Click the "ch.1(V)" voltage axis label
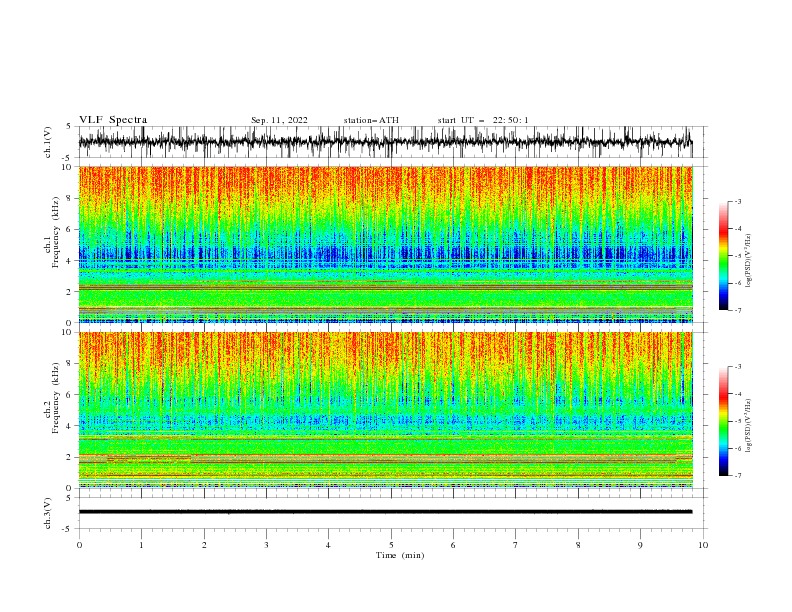The height and width of the screenshot is (612, 792). [x=48, y=142]
